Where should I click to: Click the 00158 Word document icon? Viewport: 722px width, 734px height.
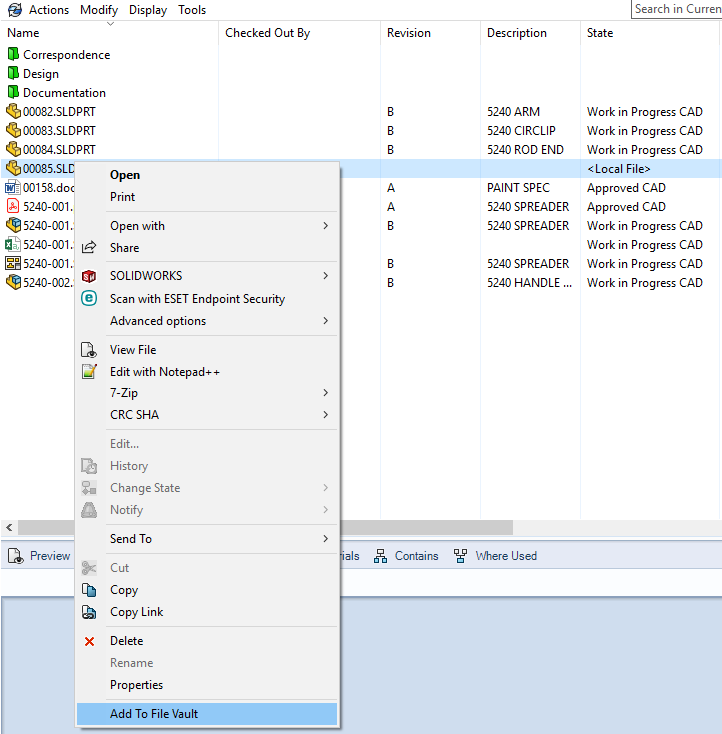tap(13, 188)
